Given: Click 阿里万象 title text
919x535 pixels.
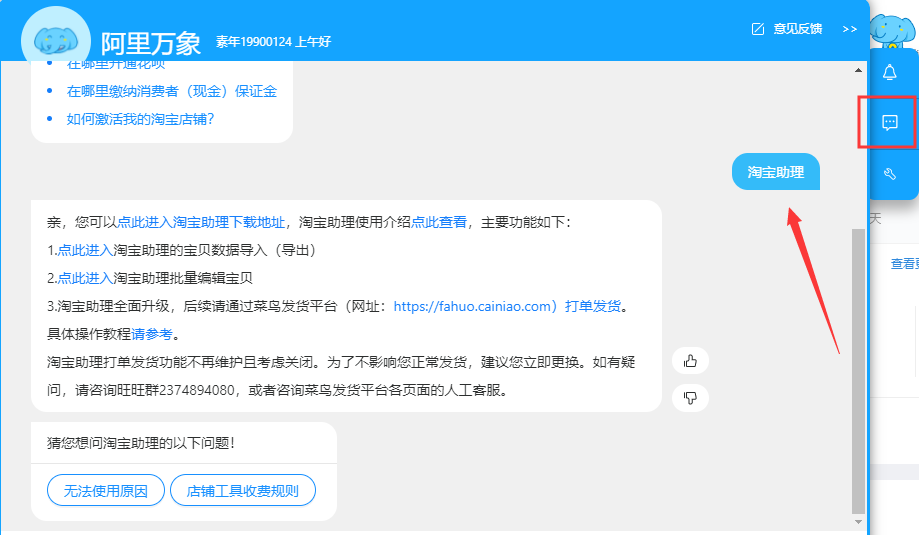Looking at the screenshot, I should tap(151, 43).
